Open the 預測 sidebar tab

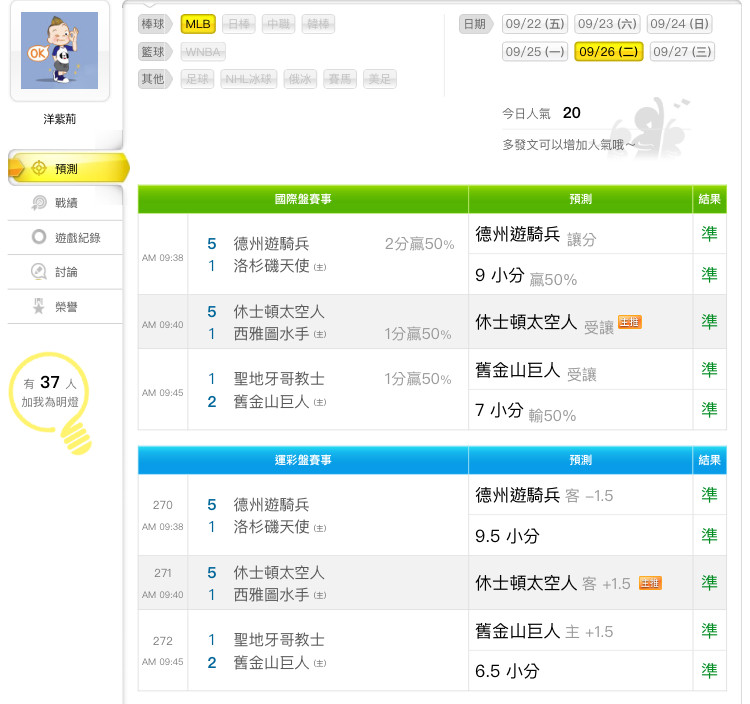point(67,168)
